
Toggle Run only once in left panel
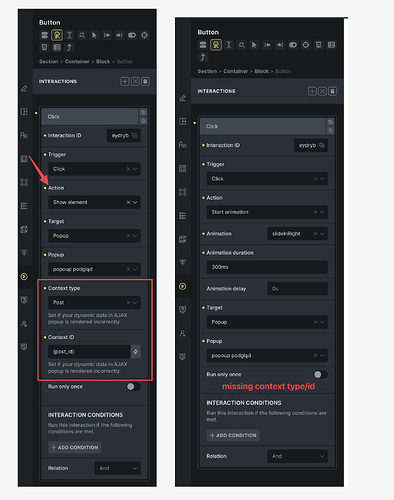click(133, 387)
